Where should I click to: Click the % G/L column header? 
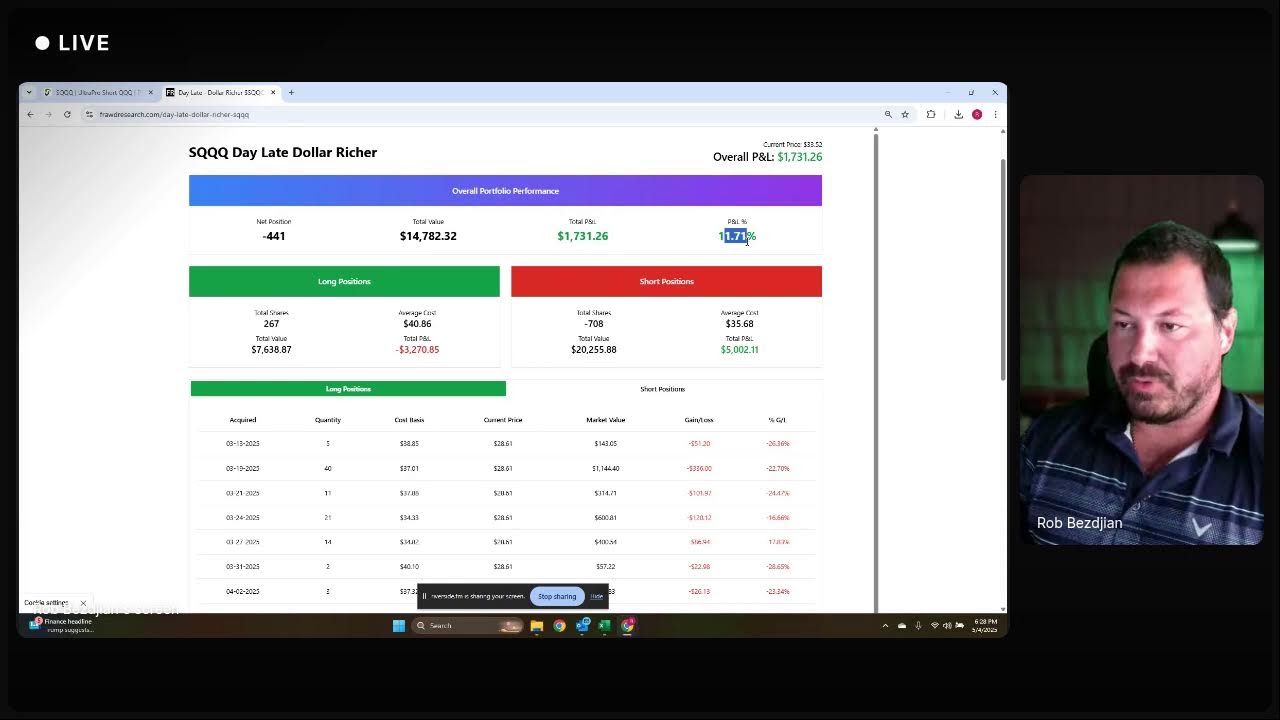pyautogui.click(x=777, y=420)
